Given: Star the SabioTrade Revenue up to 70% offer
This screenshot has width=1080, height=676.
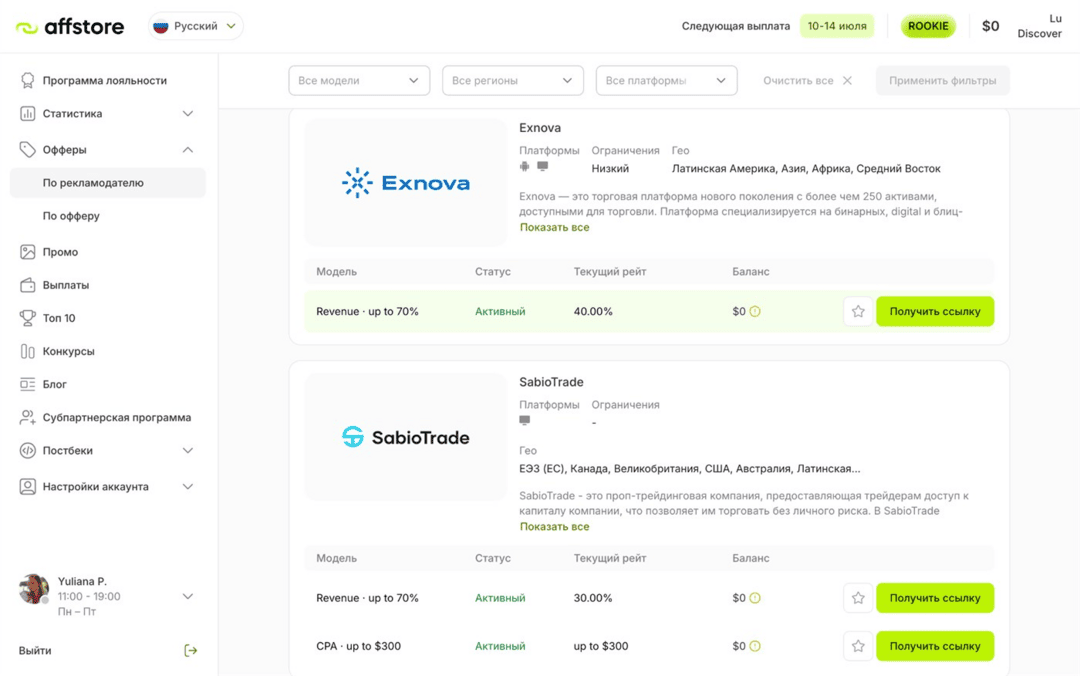Looking at the screenshot, I should coord(858,598).
